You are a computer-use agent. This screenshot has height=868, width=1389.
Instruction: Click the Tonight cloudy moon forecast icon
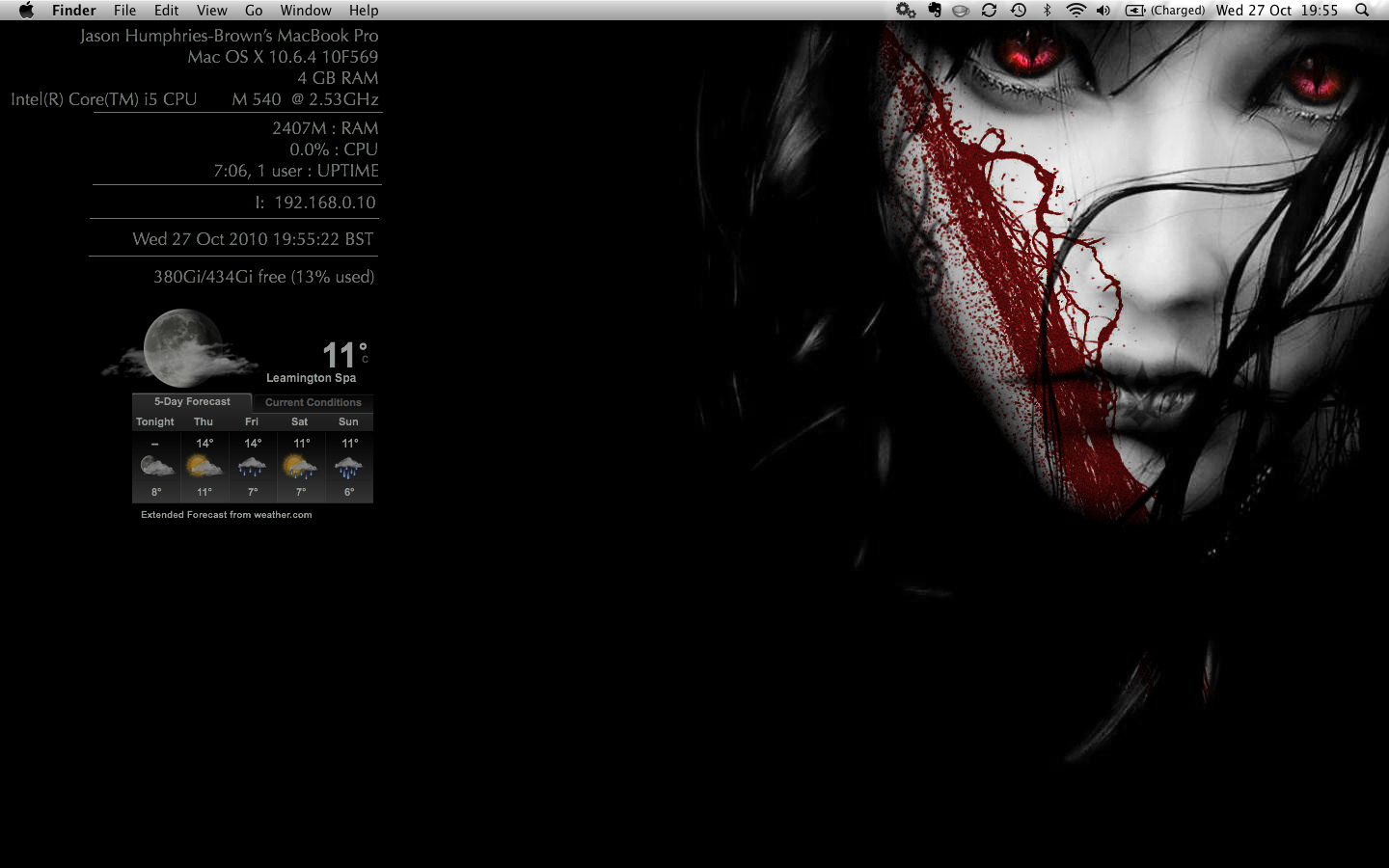click(156, 468)
